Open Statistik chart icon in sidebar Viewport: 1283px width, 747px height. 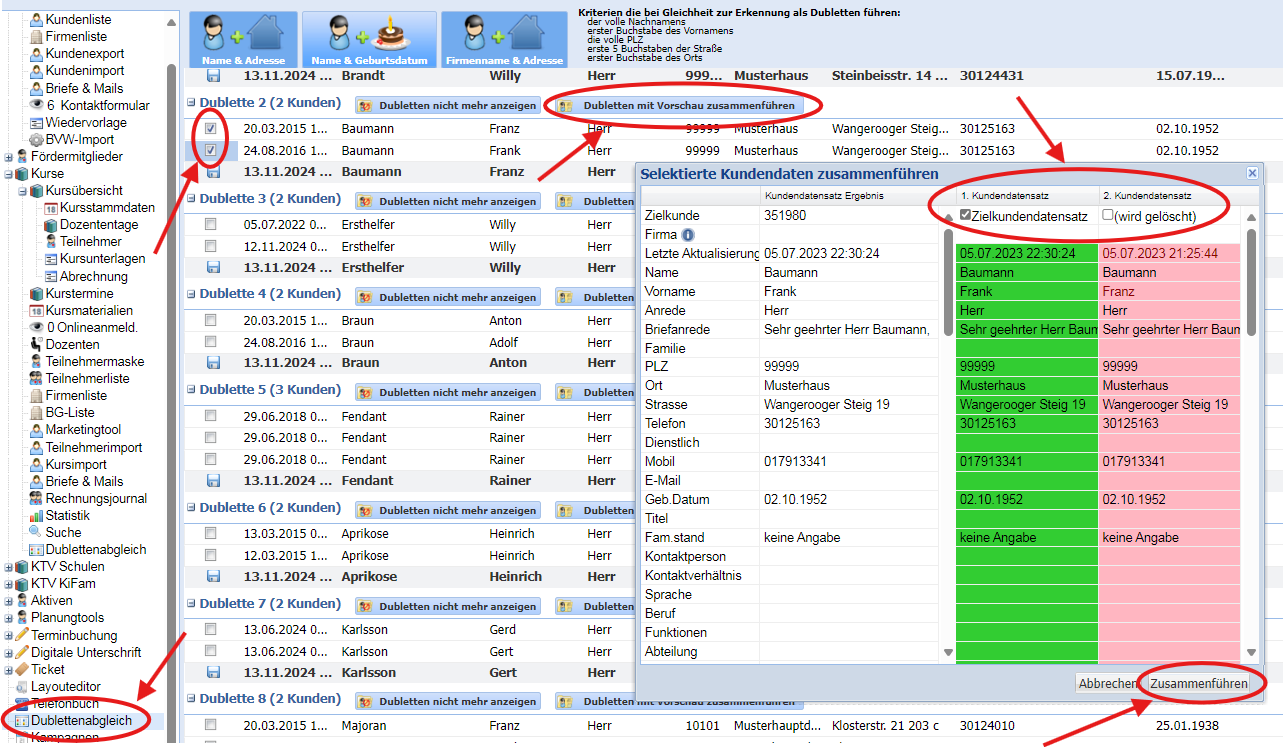click(36, 516)
